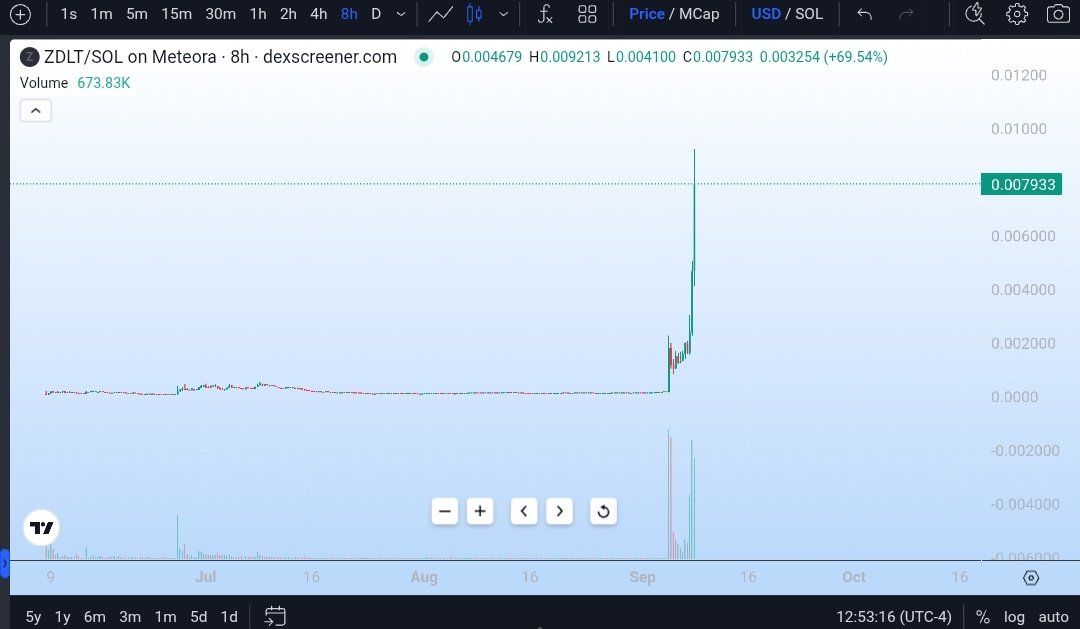Select the 5m timeframe

click(x=136, y=14)
